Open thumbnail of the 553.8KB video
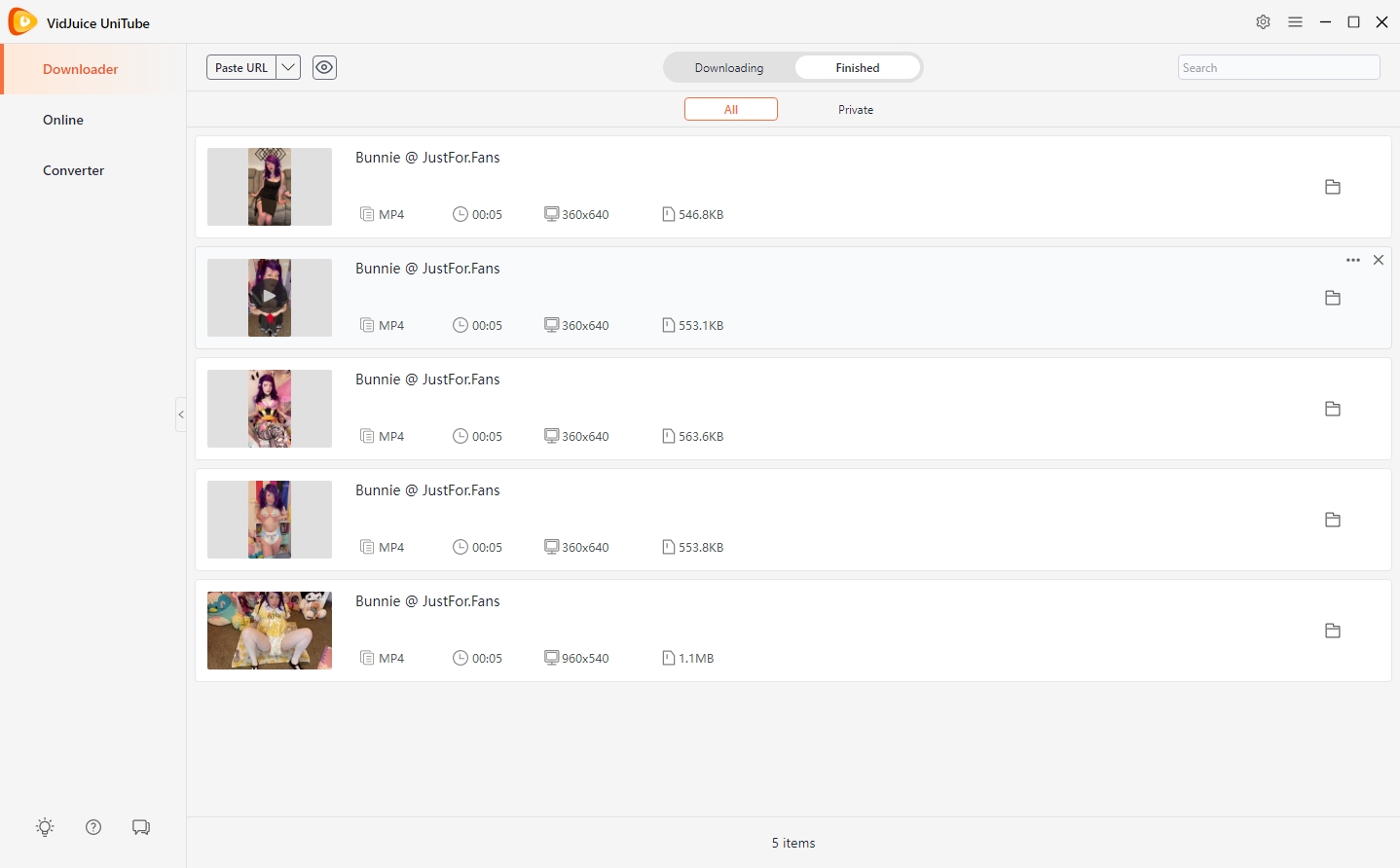This screenshot has width=1400, height=868. [270, 520]
